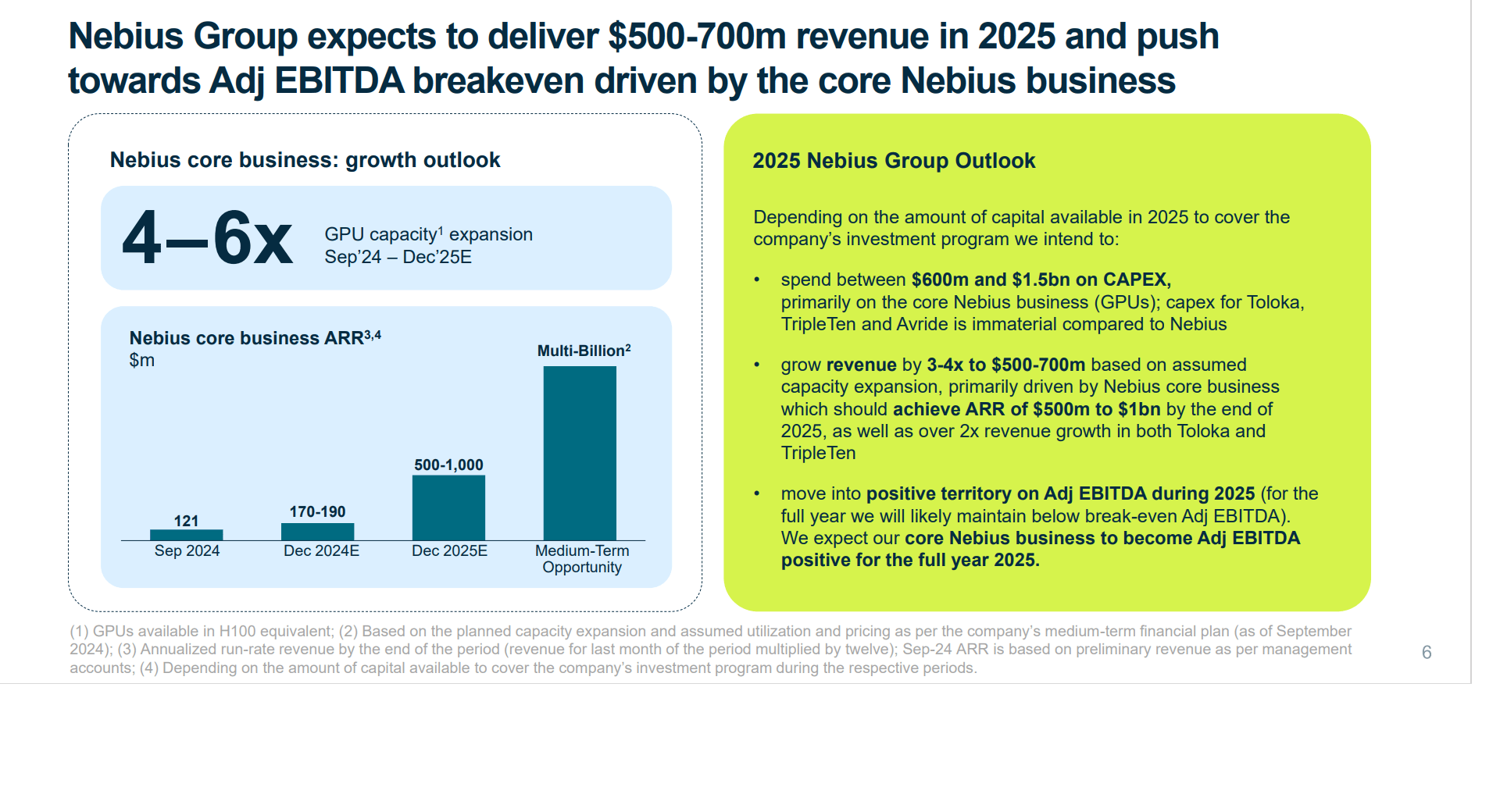The height and width of the screenshot is (812, 1500).
Task: Click the Dec 2024E ARR bar
Action: click(317, 531)
